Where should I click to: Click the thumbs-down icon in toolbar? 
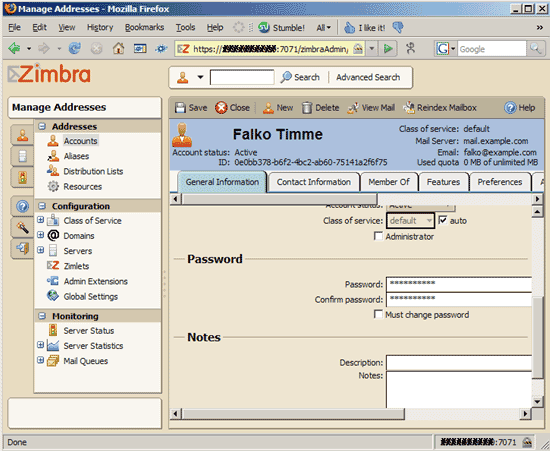[397, 27]
